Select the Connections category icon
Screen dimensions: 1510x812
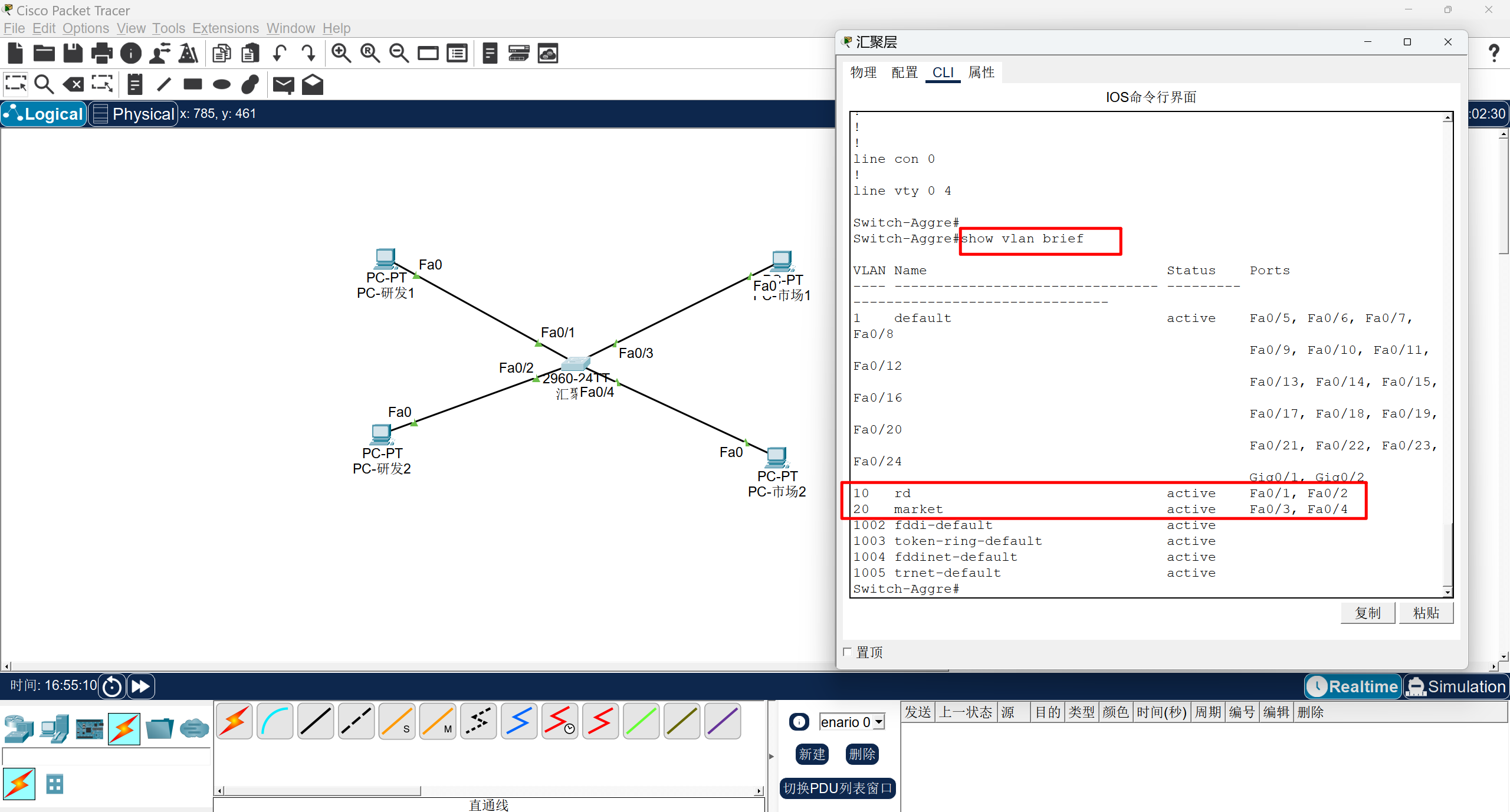[124, 729]
